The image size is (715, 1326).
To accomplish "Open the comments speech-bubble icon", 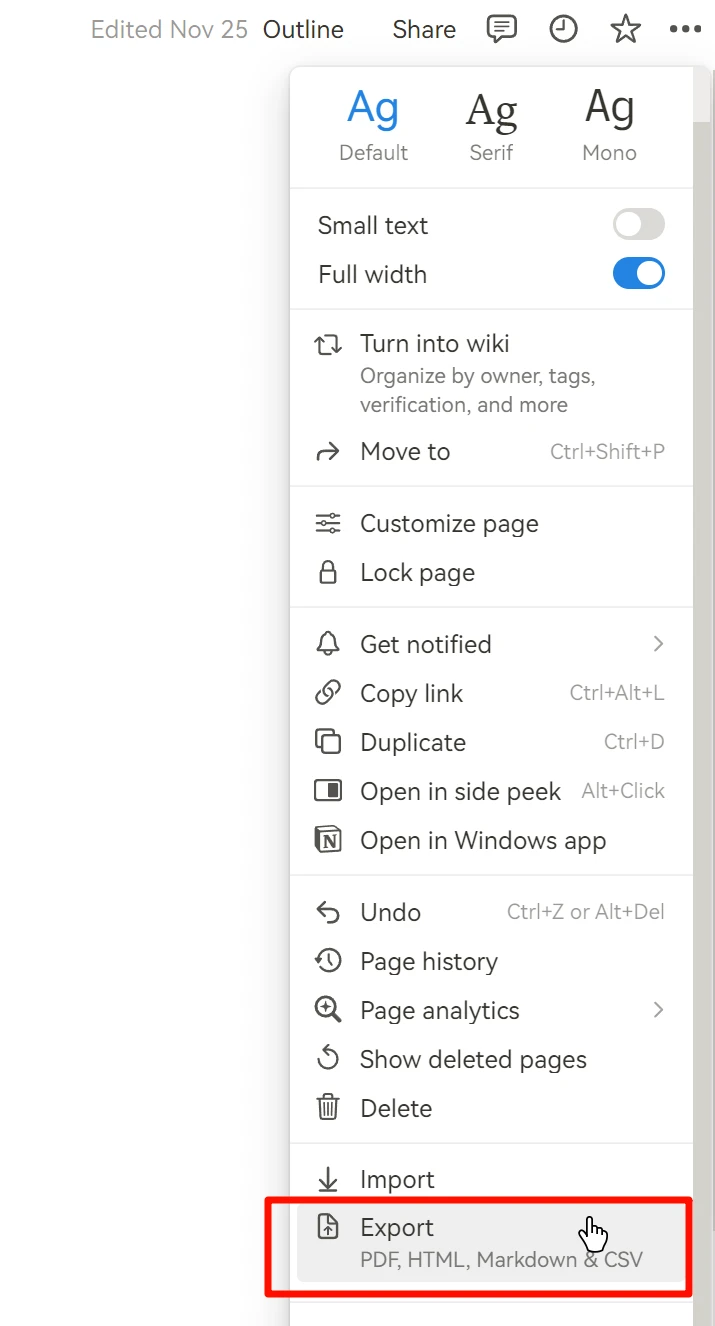I will pos(502,29).
